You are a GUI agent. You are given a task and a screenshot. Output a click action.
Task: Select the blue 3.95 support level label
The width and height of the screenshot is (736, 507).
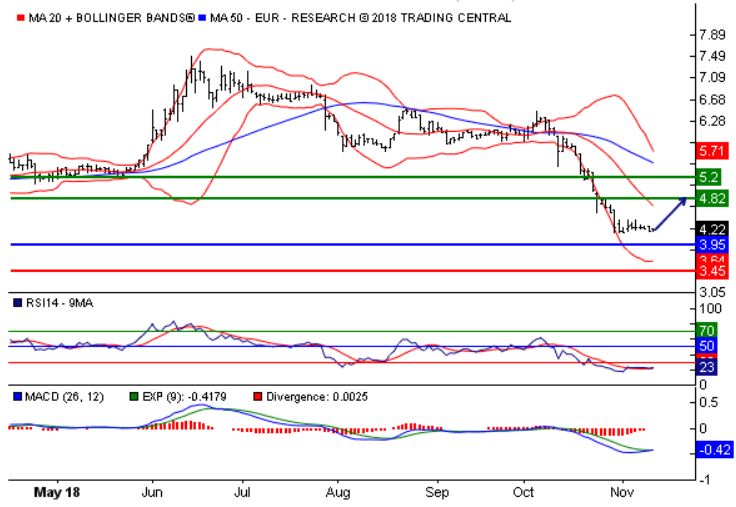711,245
